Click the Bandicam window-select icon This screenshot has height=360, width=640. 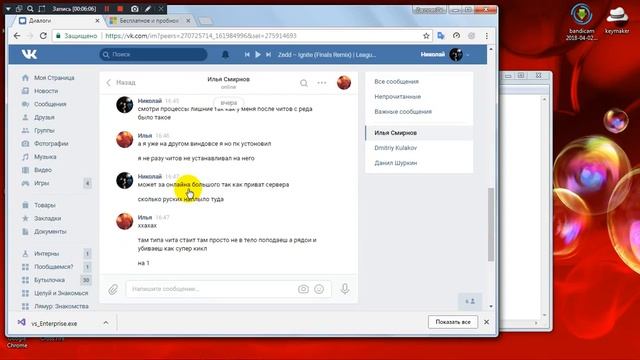pyautogui.click(x=19, y=9)
